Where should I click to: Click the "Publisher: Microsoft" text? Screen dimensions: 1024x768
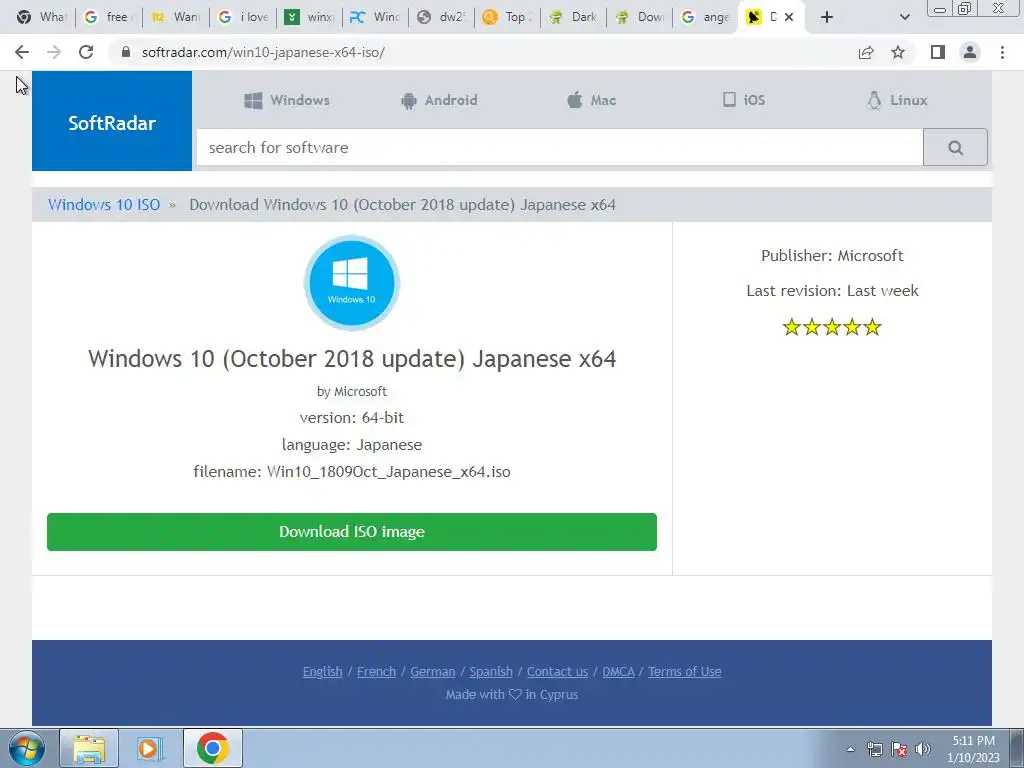832,255
